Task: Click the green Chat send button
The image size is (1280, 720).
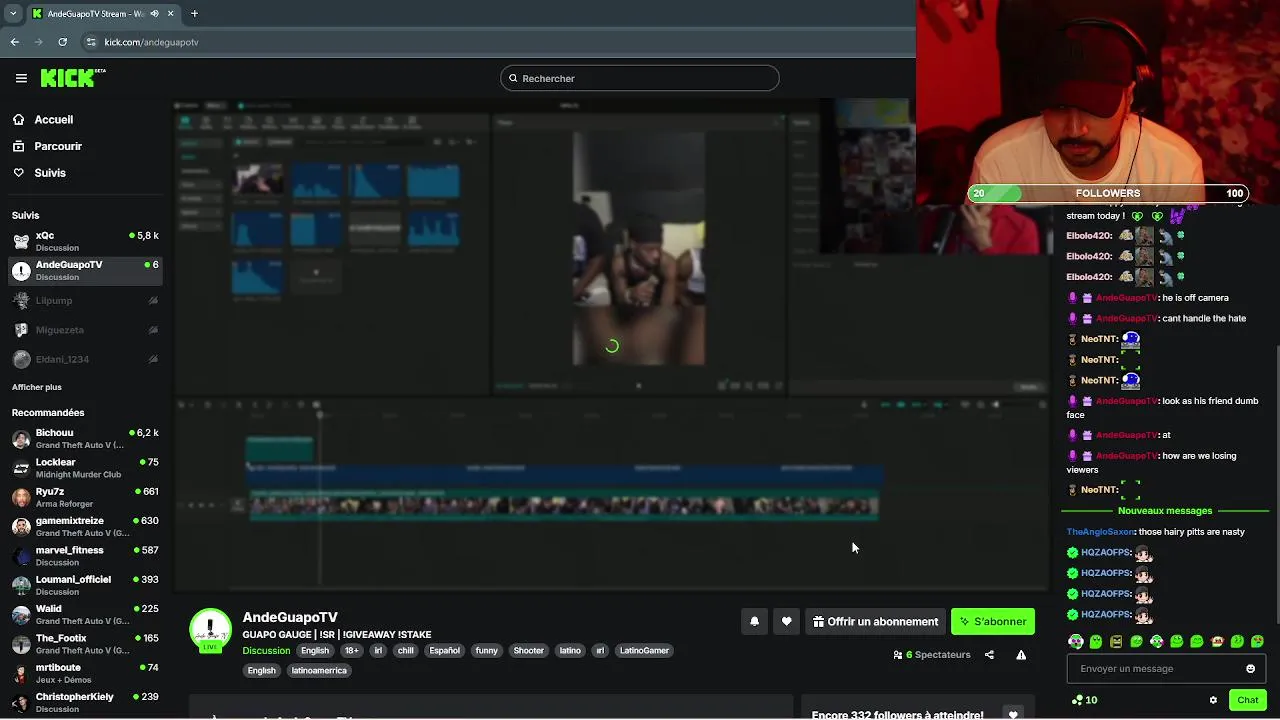Action: click(1248, 700)
